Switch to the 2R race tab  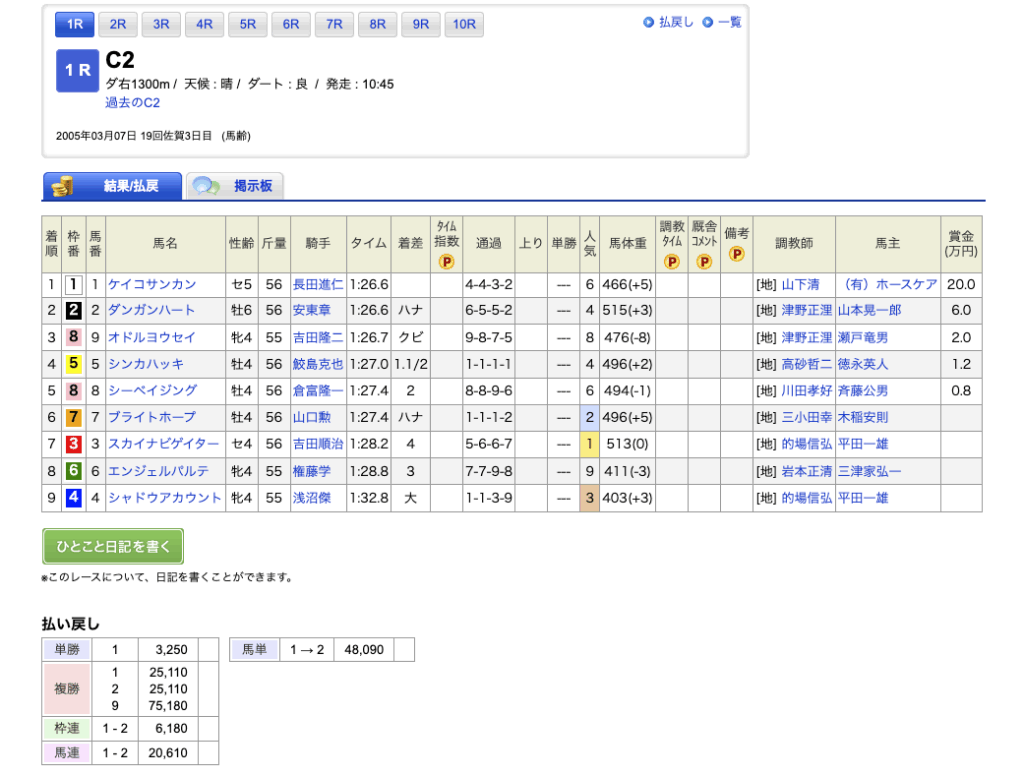coord(118,24)
